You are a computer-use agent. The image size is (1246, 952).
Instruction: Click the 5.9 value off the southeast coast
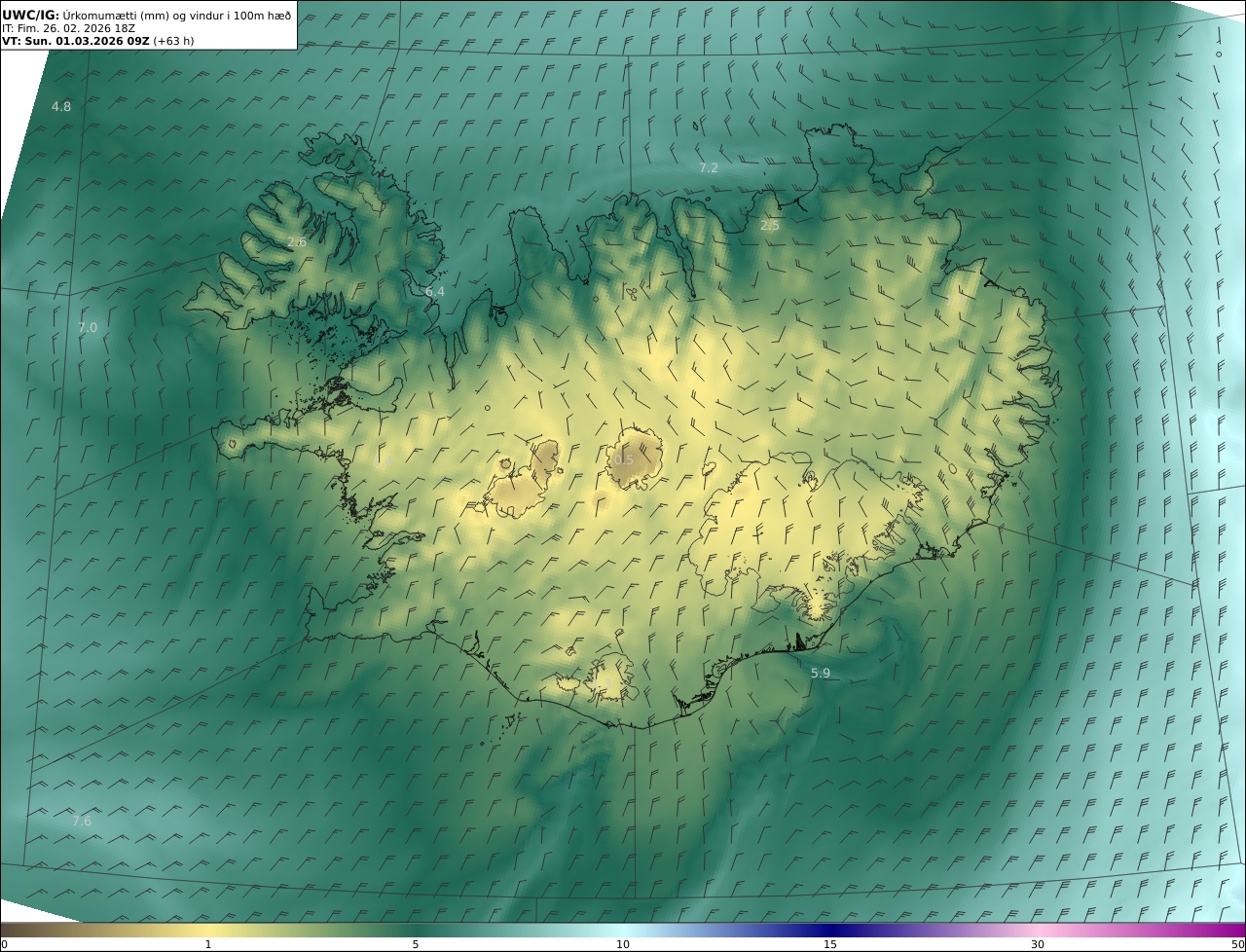821,674
